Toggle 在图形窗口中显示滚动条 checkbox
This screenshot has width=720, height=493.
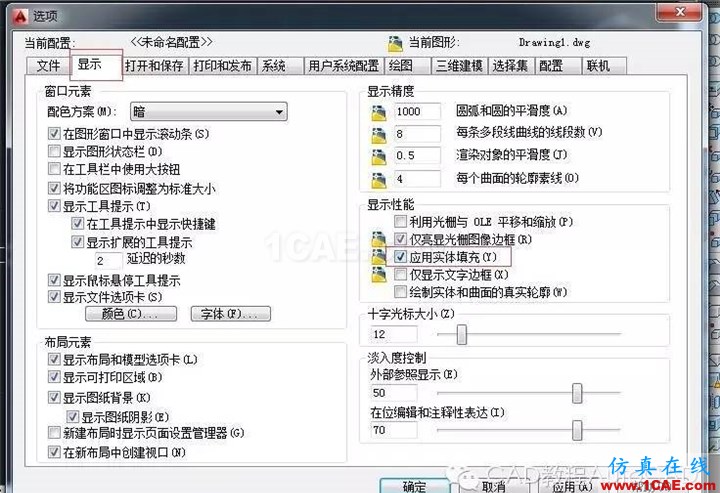(x=54, y=134)
